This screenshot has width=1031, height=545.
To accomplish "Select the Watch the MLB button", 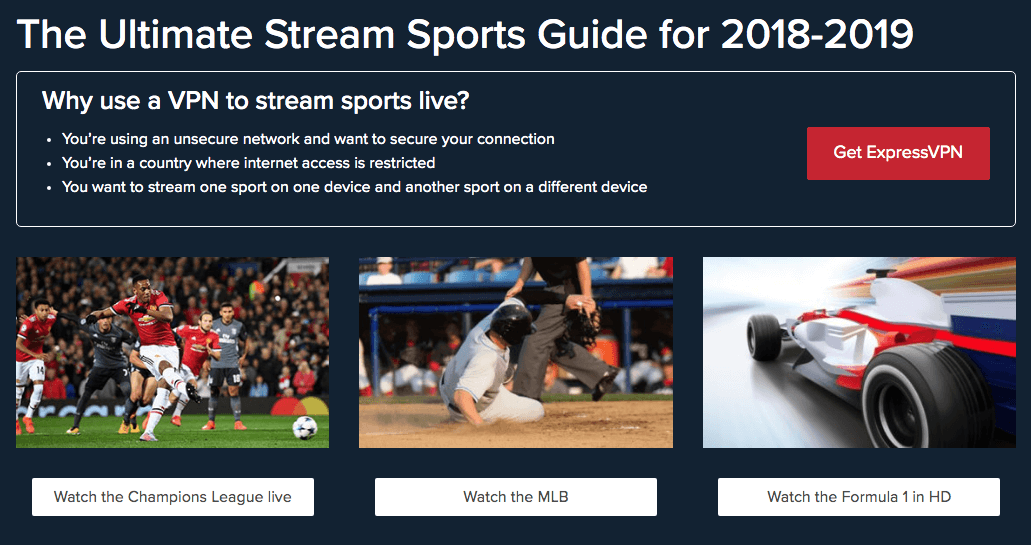I will [516, 497].
